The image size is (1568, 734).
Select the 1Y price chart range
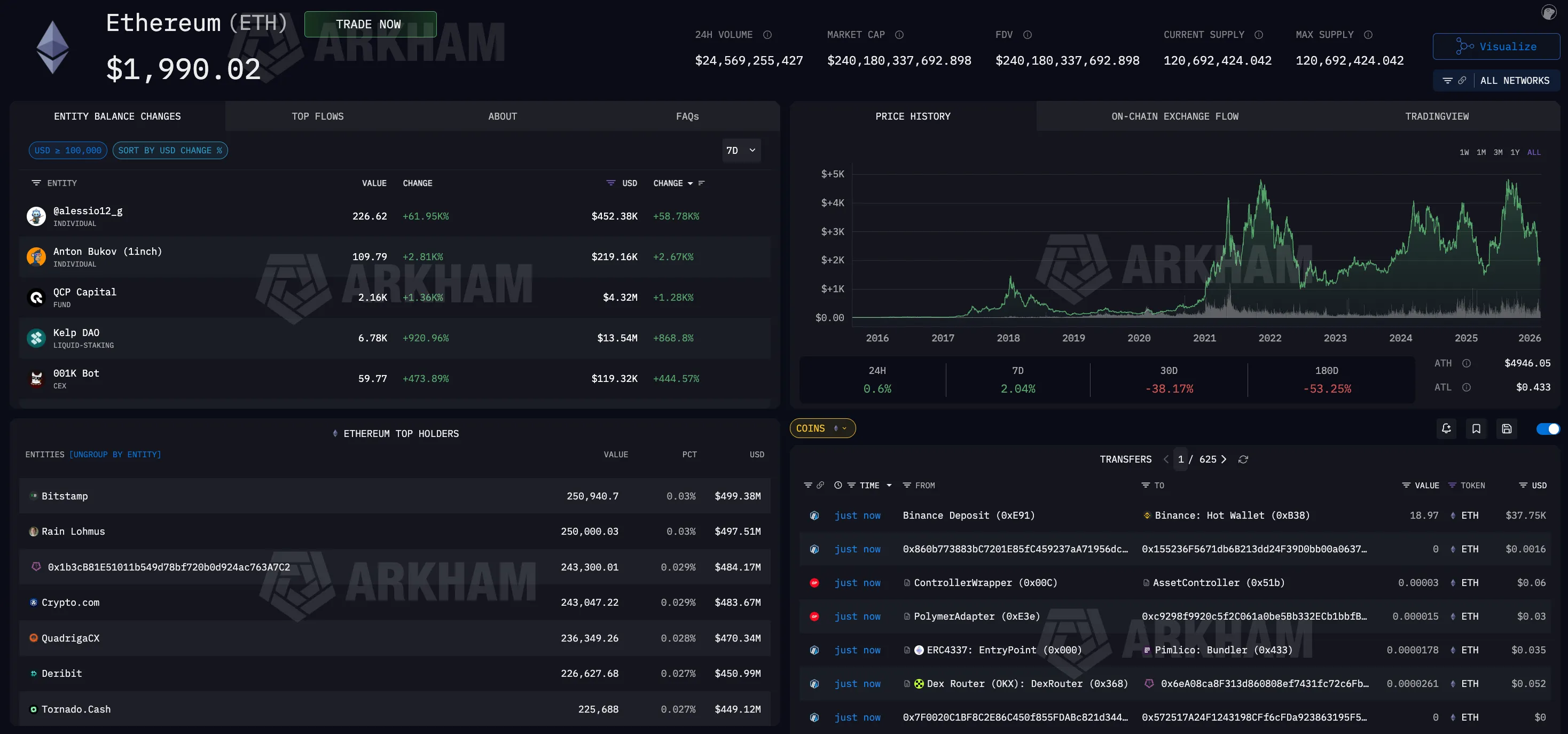click(x=1515, y=152)
